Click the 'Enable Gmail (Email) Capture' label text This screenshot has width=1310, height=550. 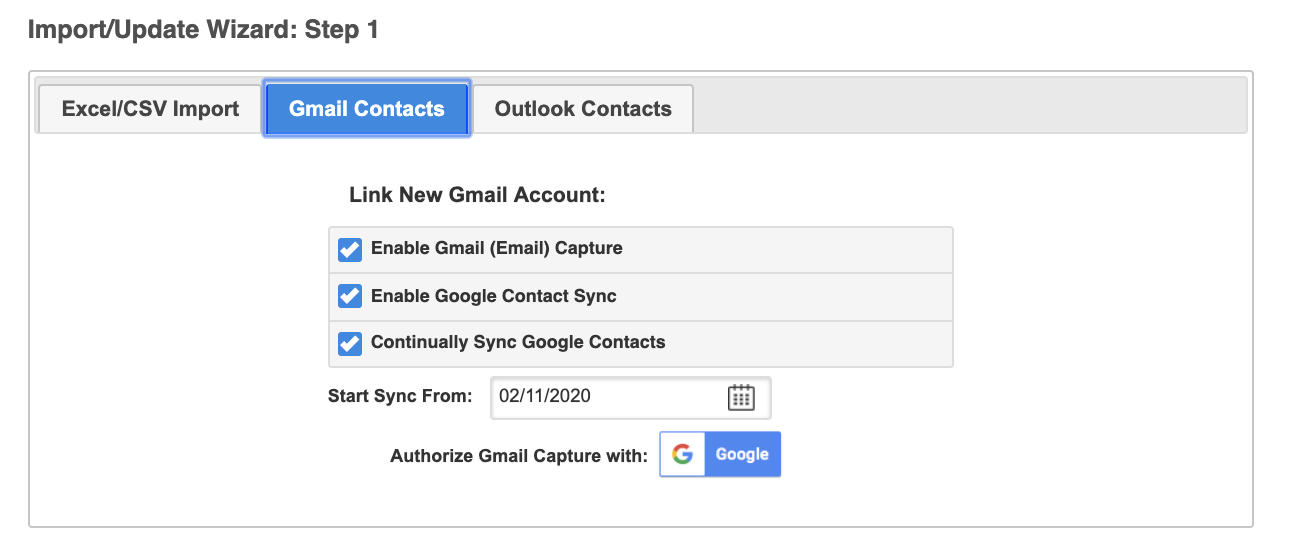tap(496, 248)
